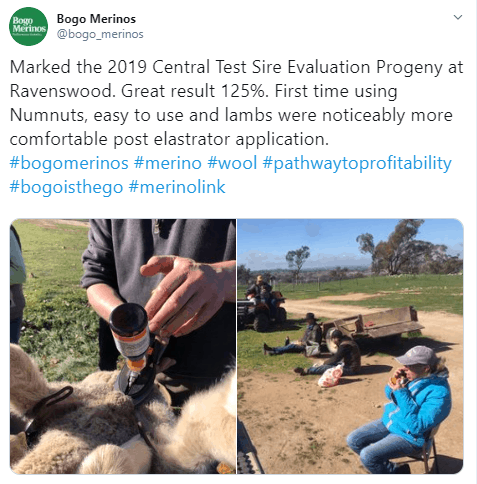
Task: Expand the tweet options chevron menu
Action: click(458, 17)
